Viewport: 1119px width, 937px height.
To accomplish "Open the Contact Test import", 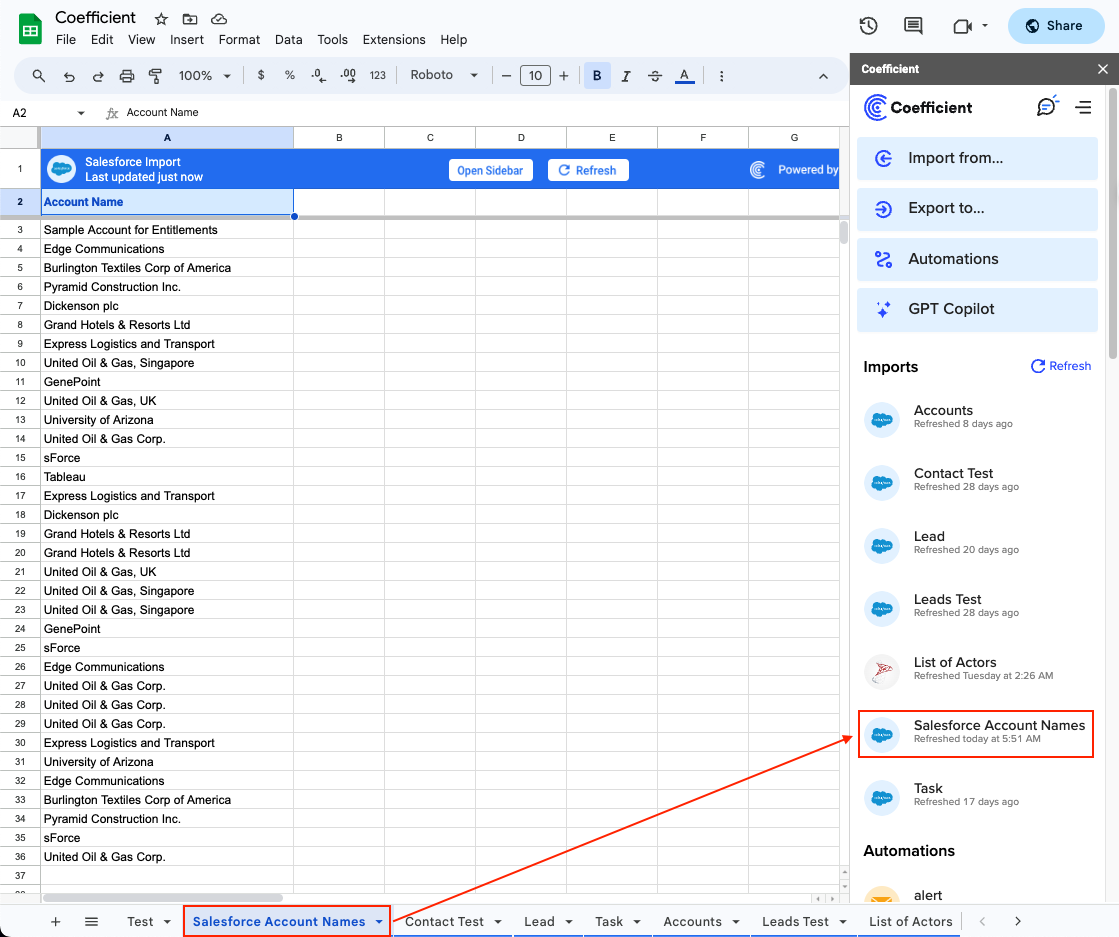I will (976, 480).
